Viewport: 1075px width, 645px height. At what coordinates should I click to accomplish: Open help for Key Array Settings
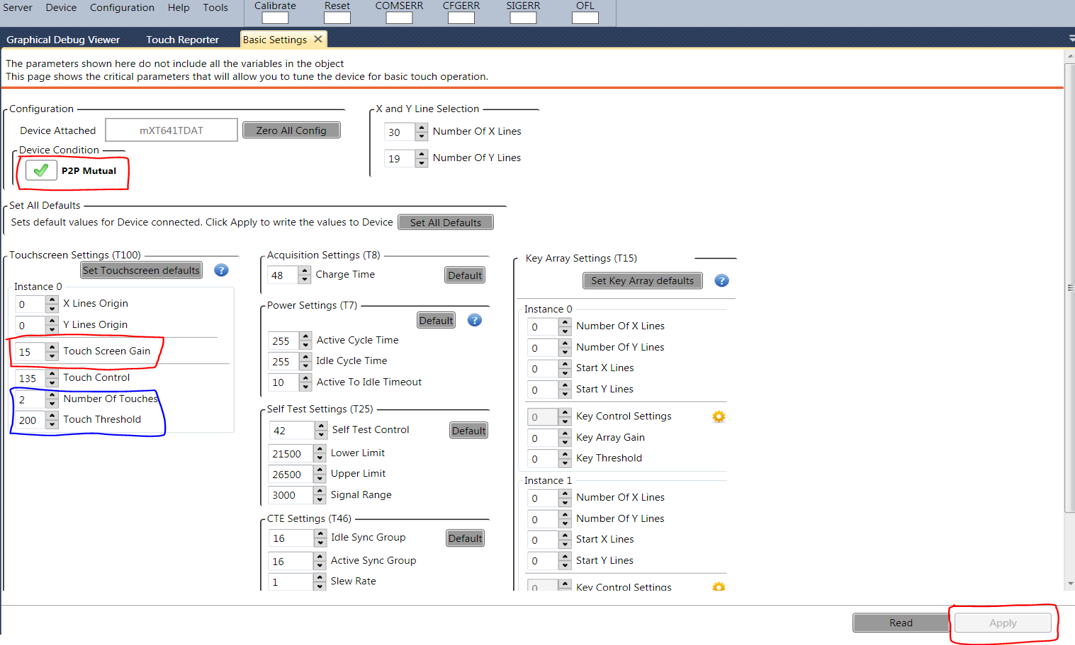click(x=721, y=281)
